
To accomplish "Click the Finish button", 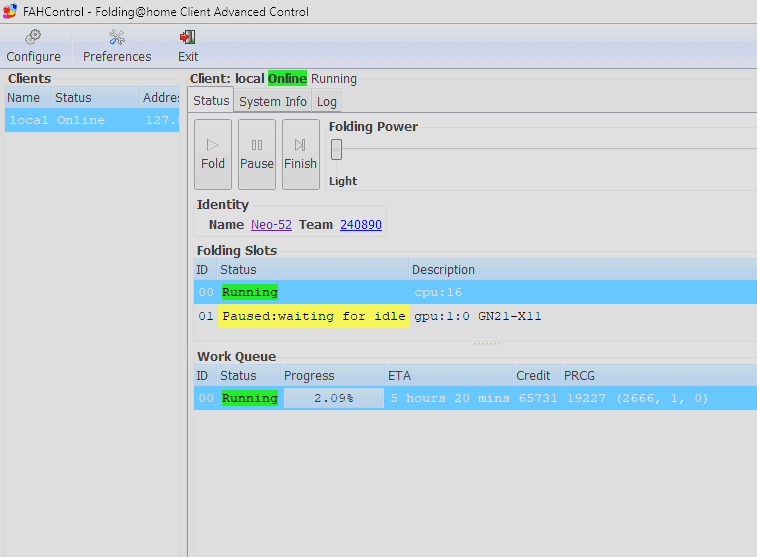I will (301, 154).
